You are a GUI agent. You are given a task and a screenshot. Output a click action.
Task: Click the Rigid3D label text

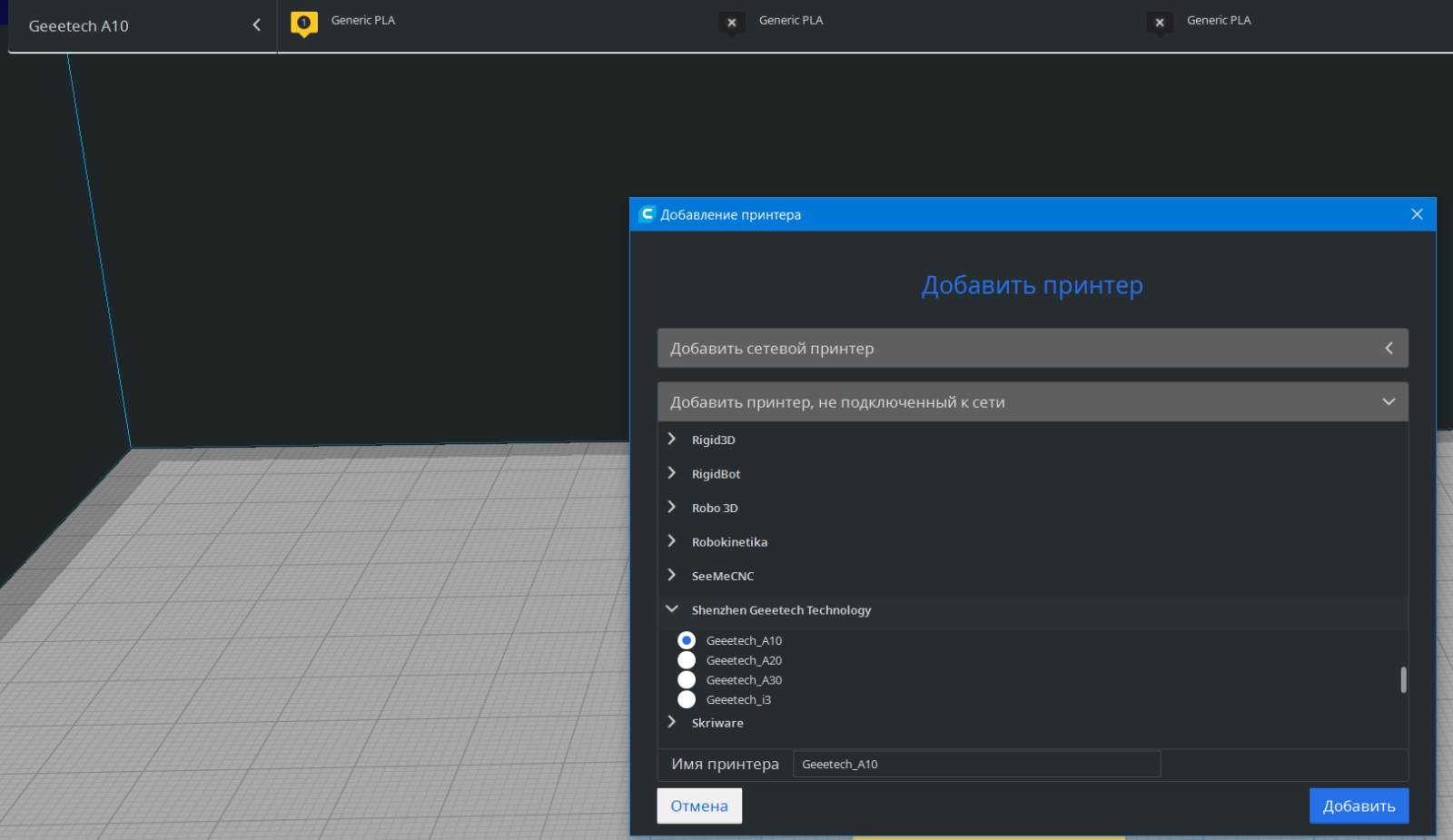tap(713, 440)
